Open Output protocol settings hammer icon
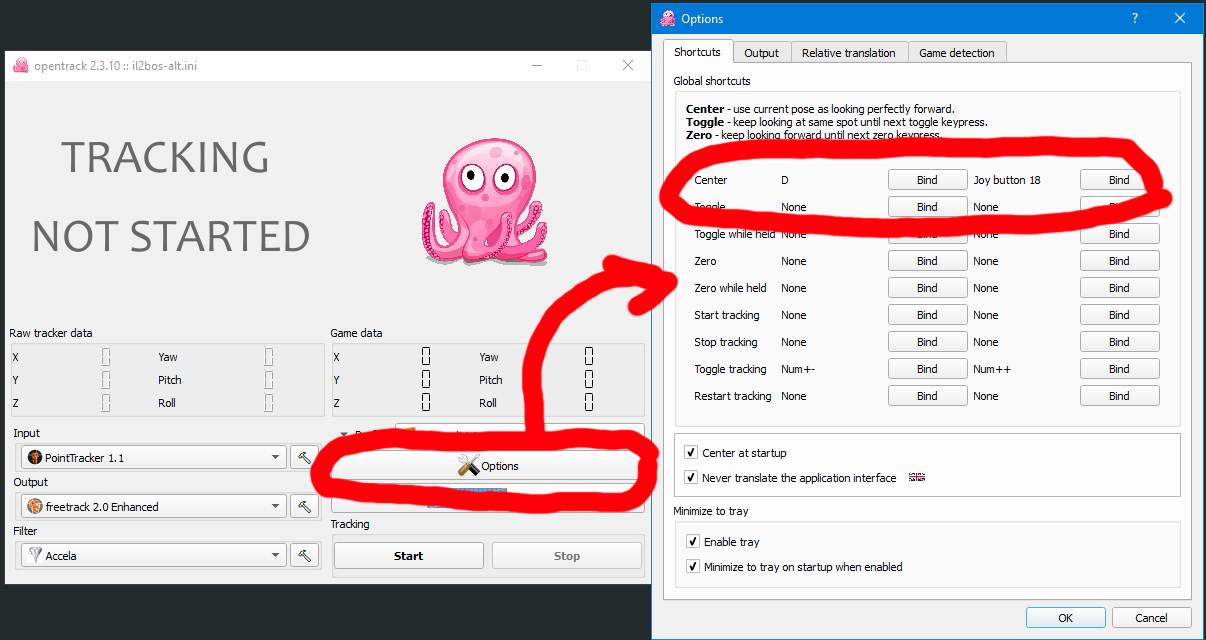This screenshot has width=1206, height=640. 304,507
